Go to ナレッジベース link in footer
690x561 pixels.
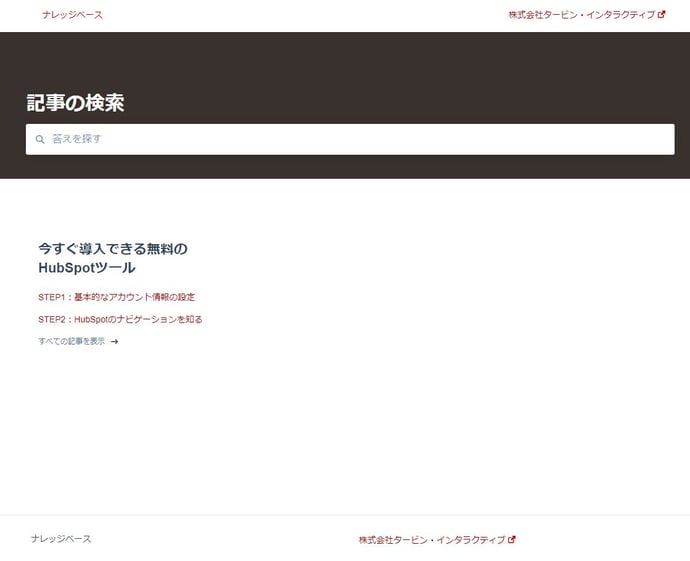(61, 539)
